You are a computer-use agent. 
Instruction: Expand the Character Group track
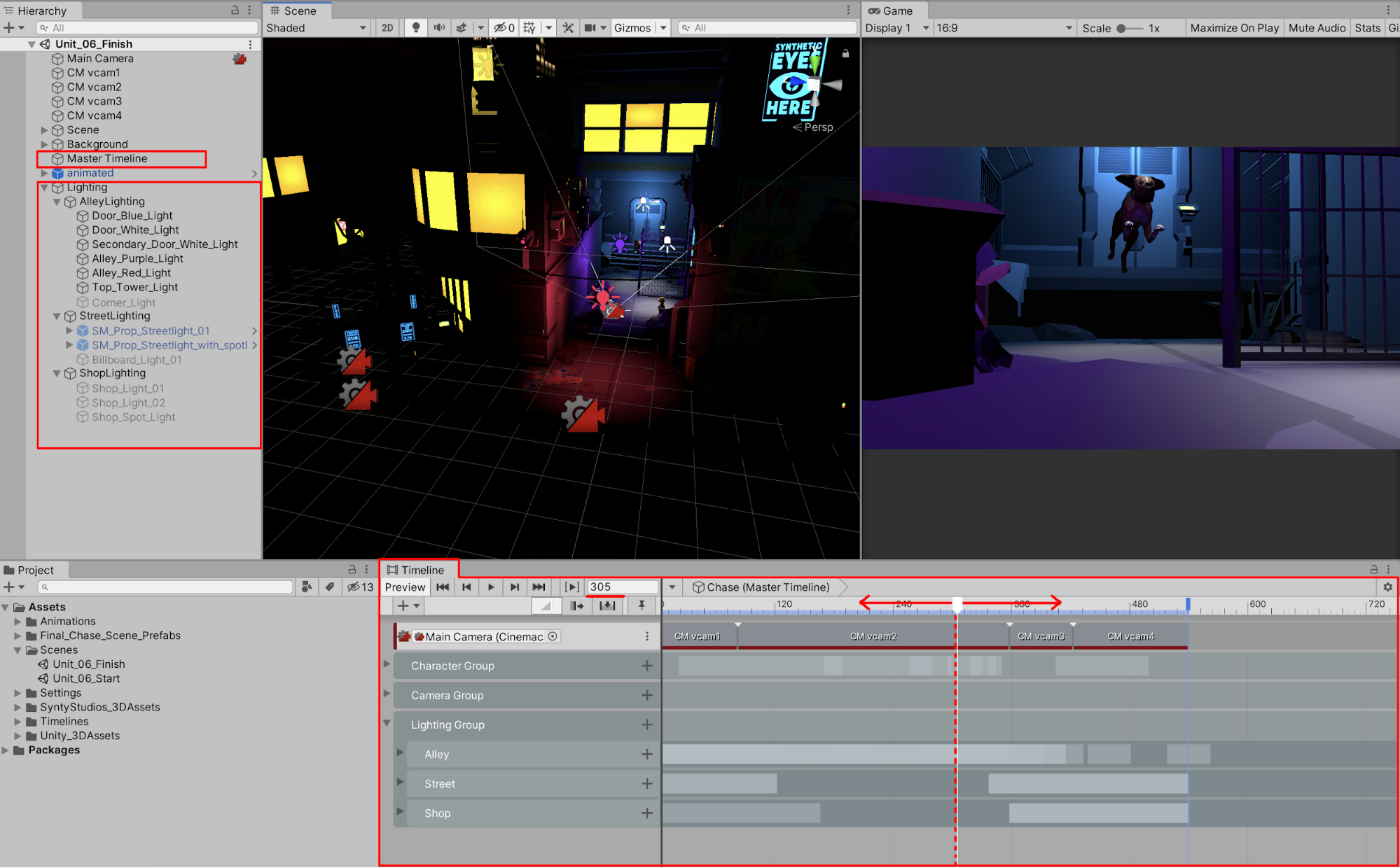[x=387, y=664]
